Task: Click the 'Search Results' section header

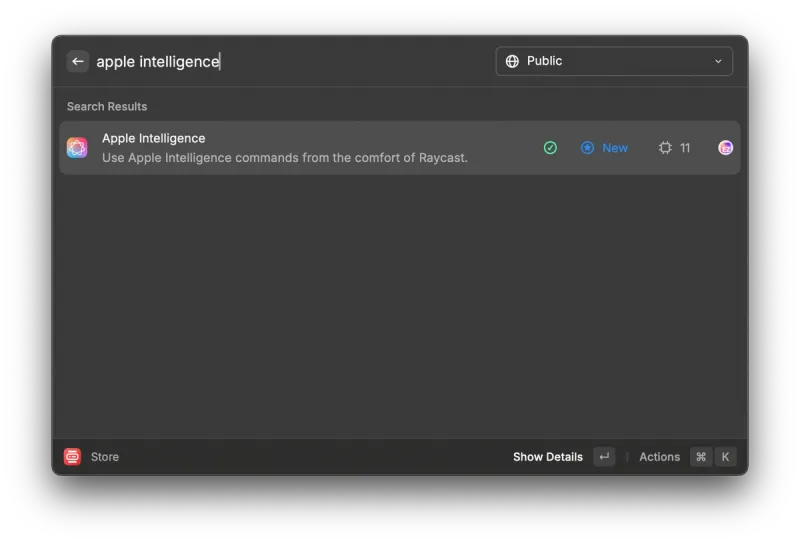Action: coord(107,107)
